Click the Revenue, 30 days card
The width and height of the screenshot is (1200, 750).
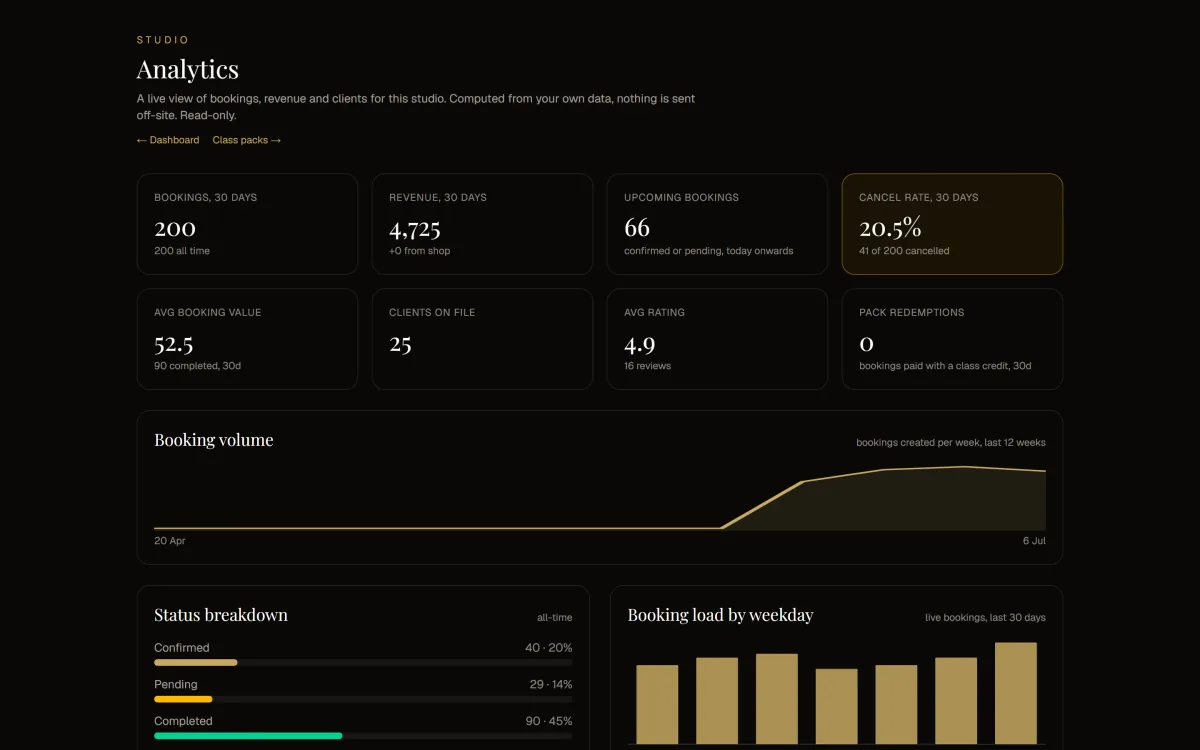pos(482,224)
